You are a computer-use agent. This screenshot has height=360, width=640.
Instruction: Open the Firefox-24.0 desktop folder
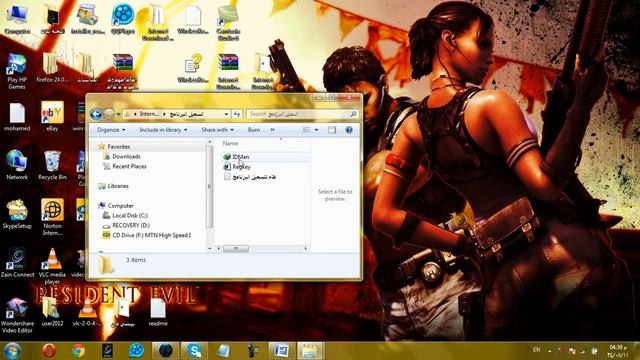[x=52, y=68]
